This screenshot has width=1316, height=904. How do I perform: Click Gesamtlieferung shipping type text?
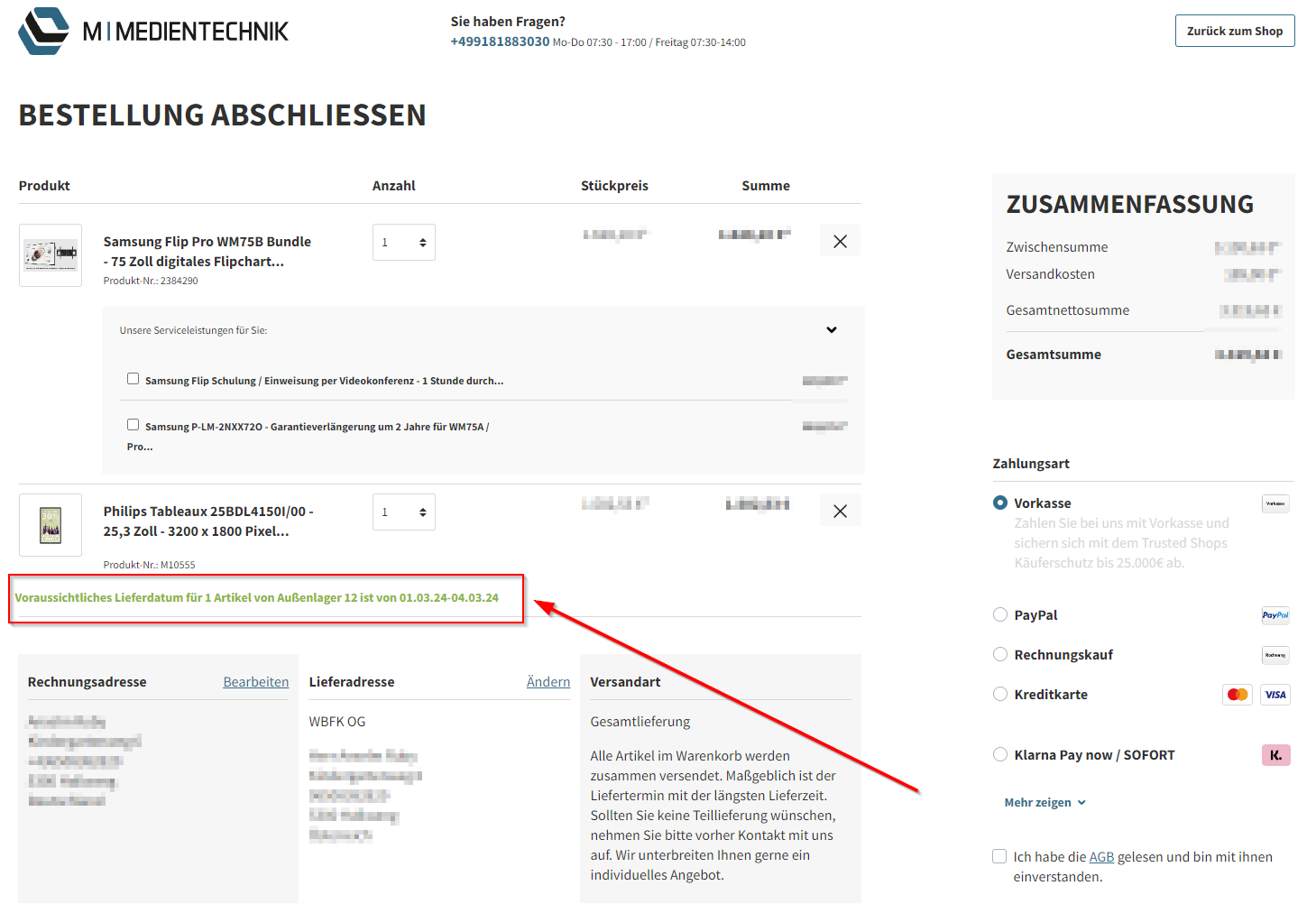click(x=640, y=722)
